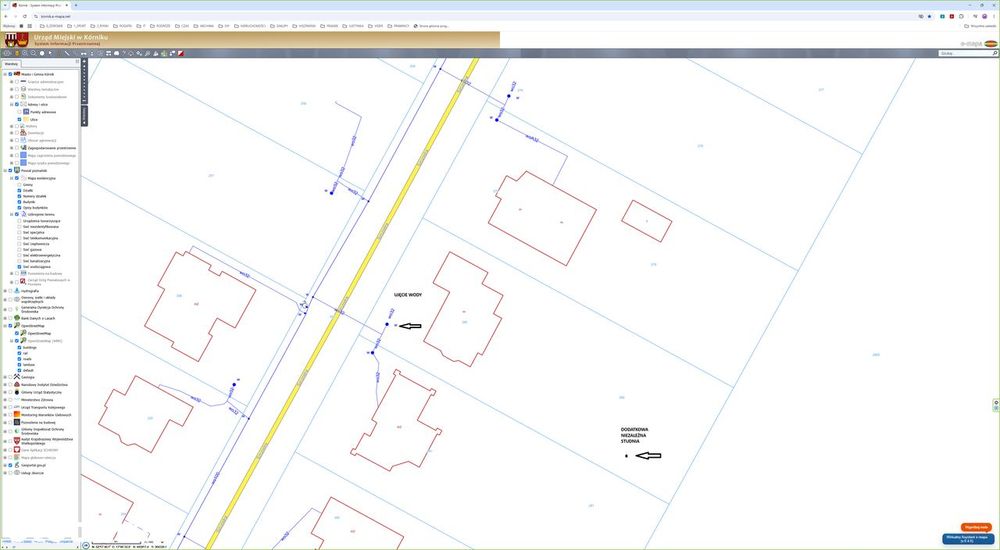Click the orange button at bottom right
Image resolution: width=1000 pixels, height=550 pixels.
pyautogui.click(x=976, y=527)
